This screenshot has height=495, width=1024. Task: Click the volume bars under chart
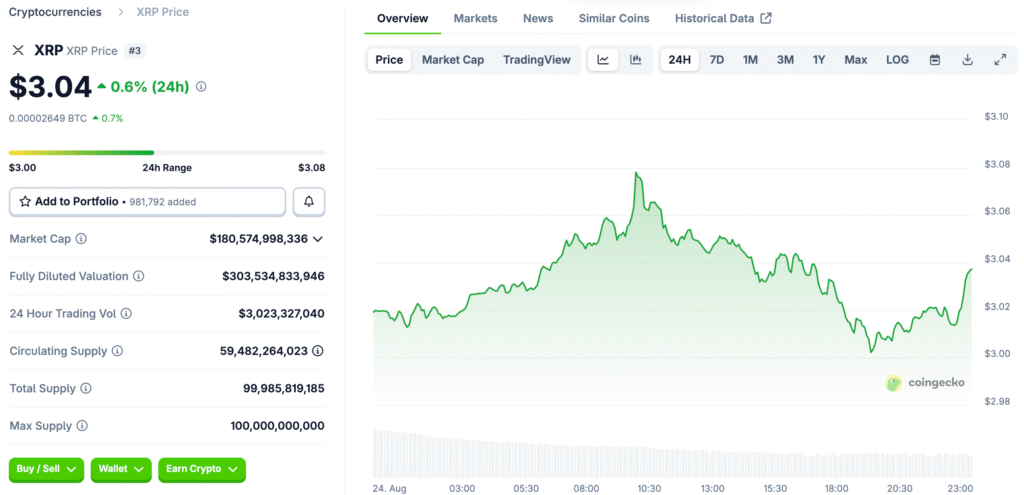point(673,453)
